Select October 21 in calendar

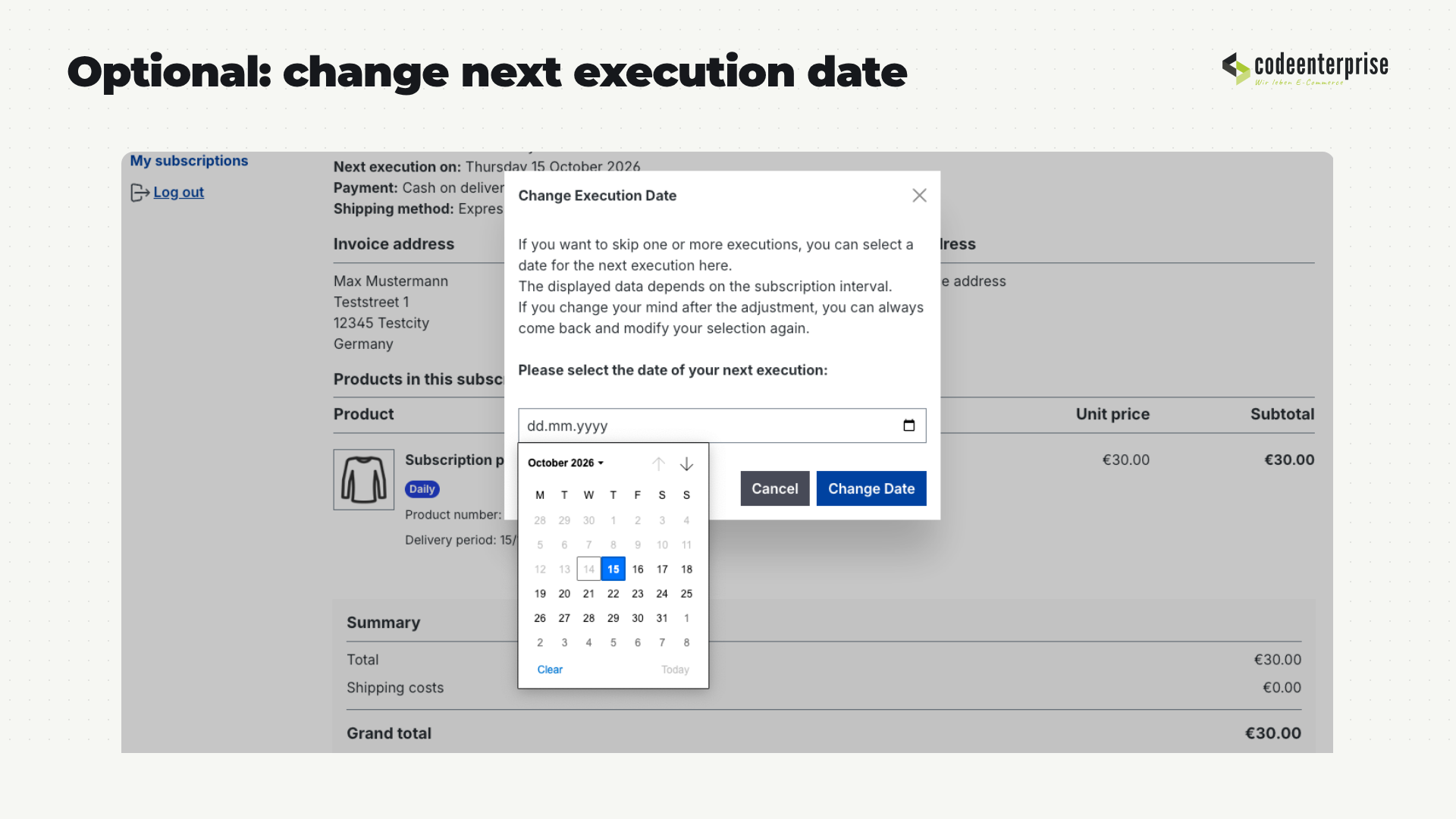[588, 594]
